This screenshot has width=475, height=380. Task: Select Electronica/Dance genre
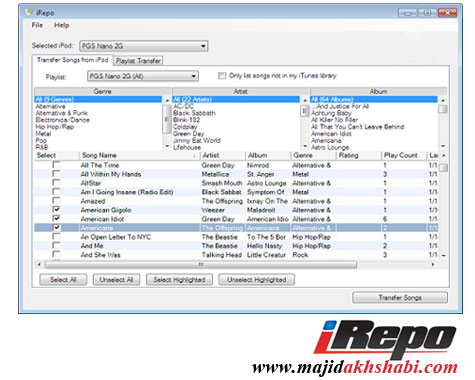[62, 120]
